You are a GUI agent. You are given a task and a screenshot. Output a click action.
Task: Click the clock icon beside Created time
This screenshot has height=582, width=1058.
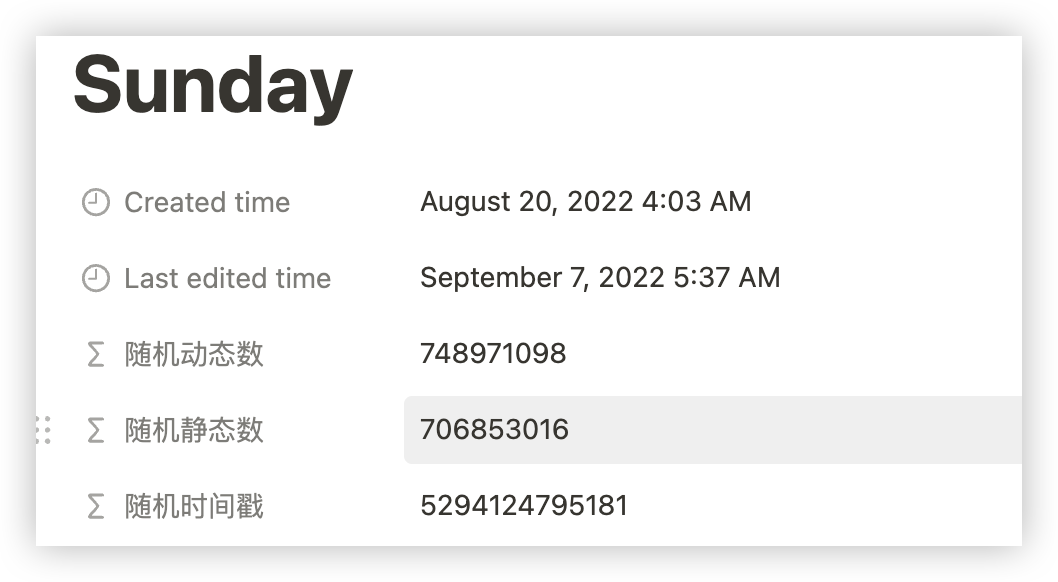point(95,203)
